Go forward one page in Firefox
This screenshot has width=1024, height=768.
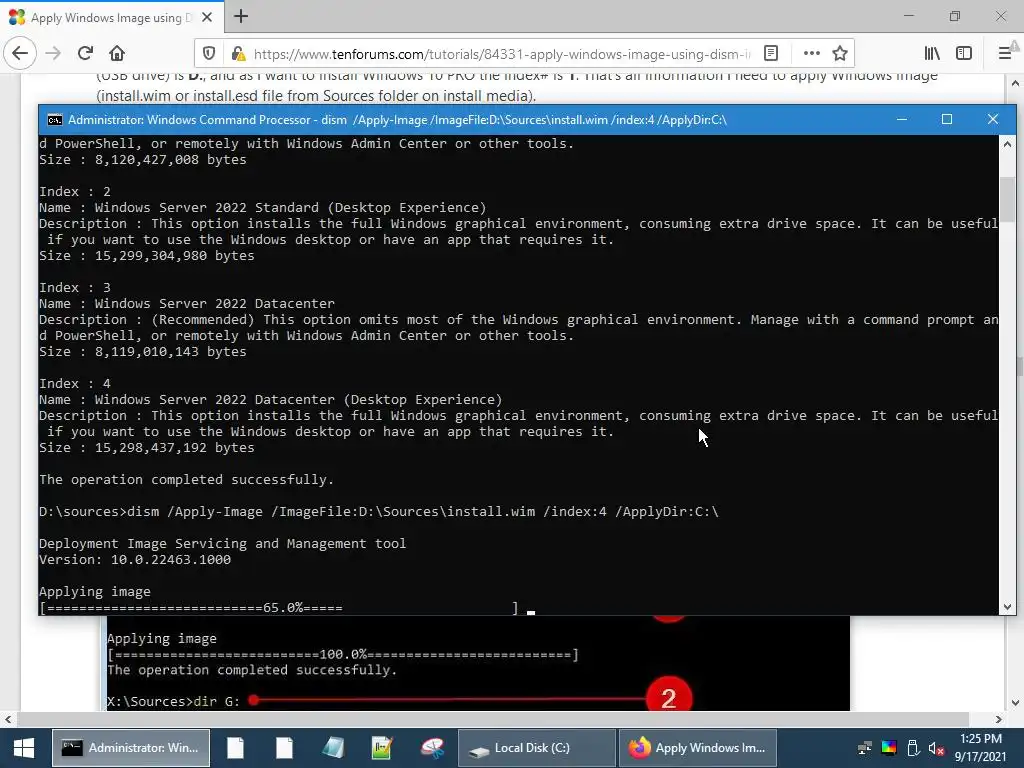(x=53, y=54)
